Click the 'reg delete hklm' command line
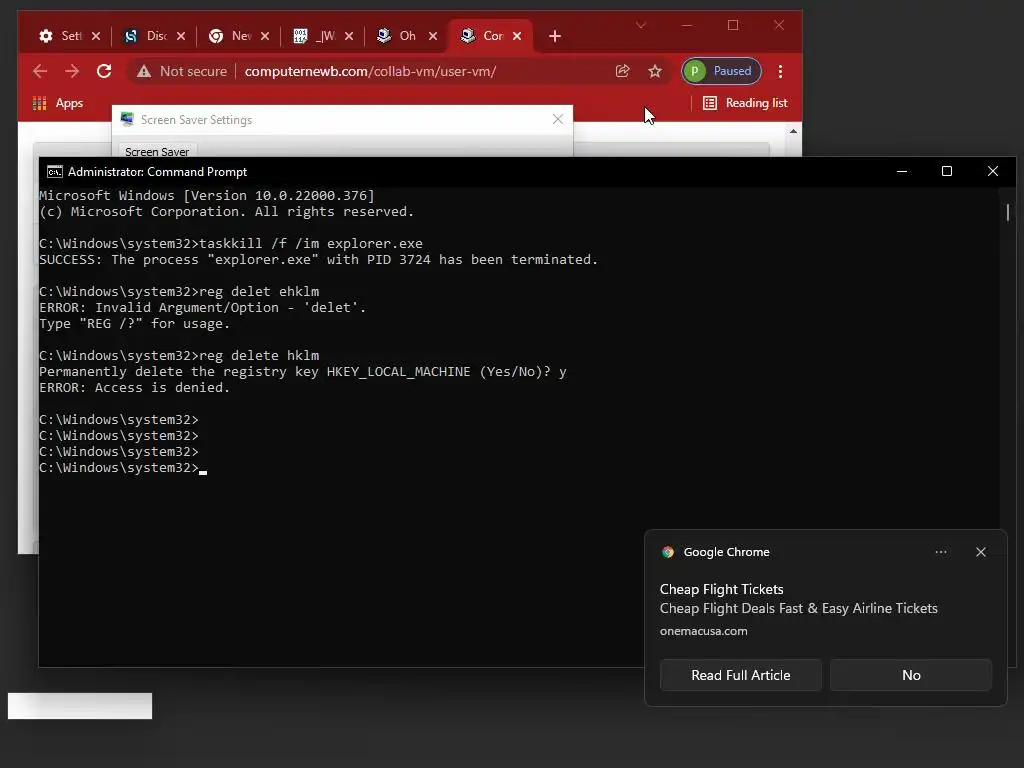 point(179,355)
